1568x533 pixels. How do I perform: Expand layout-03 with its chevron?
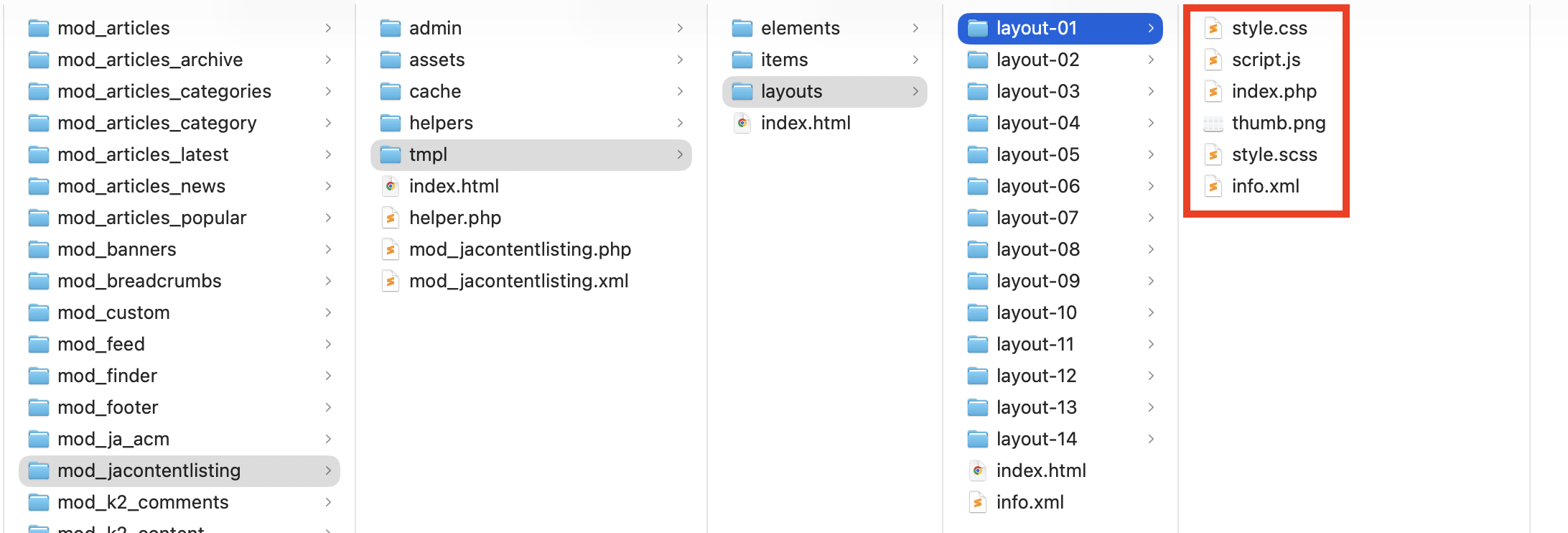pyautogui.click(x=1151, y=91)
